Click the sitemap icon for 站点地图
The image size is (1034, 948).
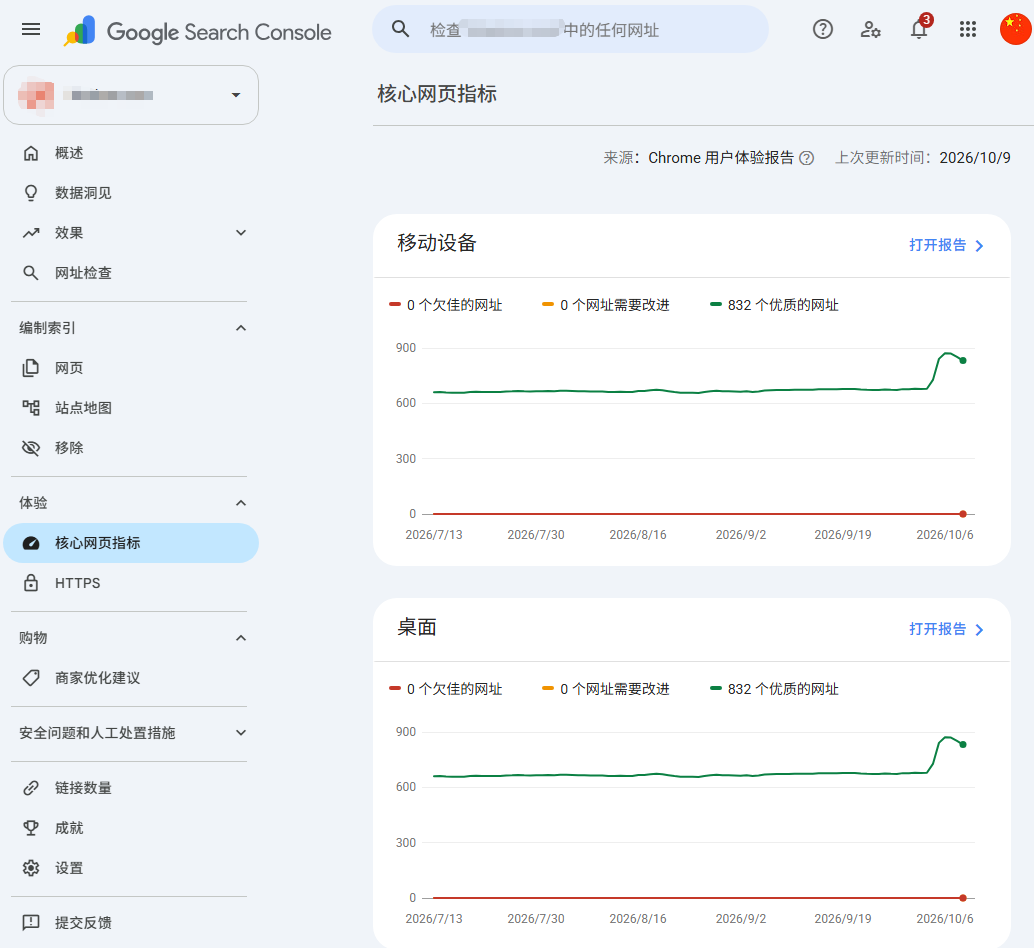31,408
